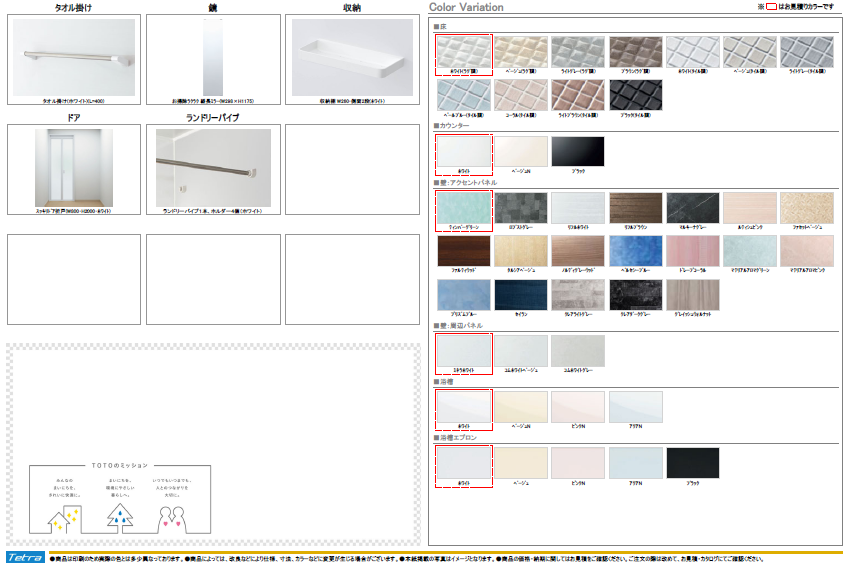Pick the black counter (カウンター) color swatch
The height and width of the screenshot is (564, 848).
[x=578, y=153]
